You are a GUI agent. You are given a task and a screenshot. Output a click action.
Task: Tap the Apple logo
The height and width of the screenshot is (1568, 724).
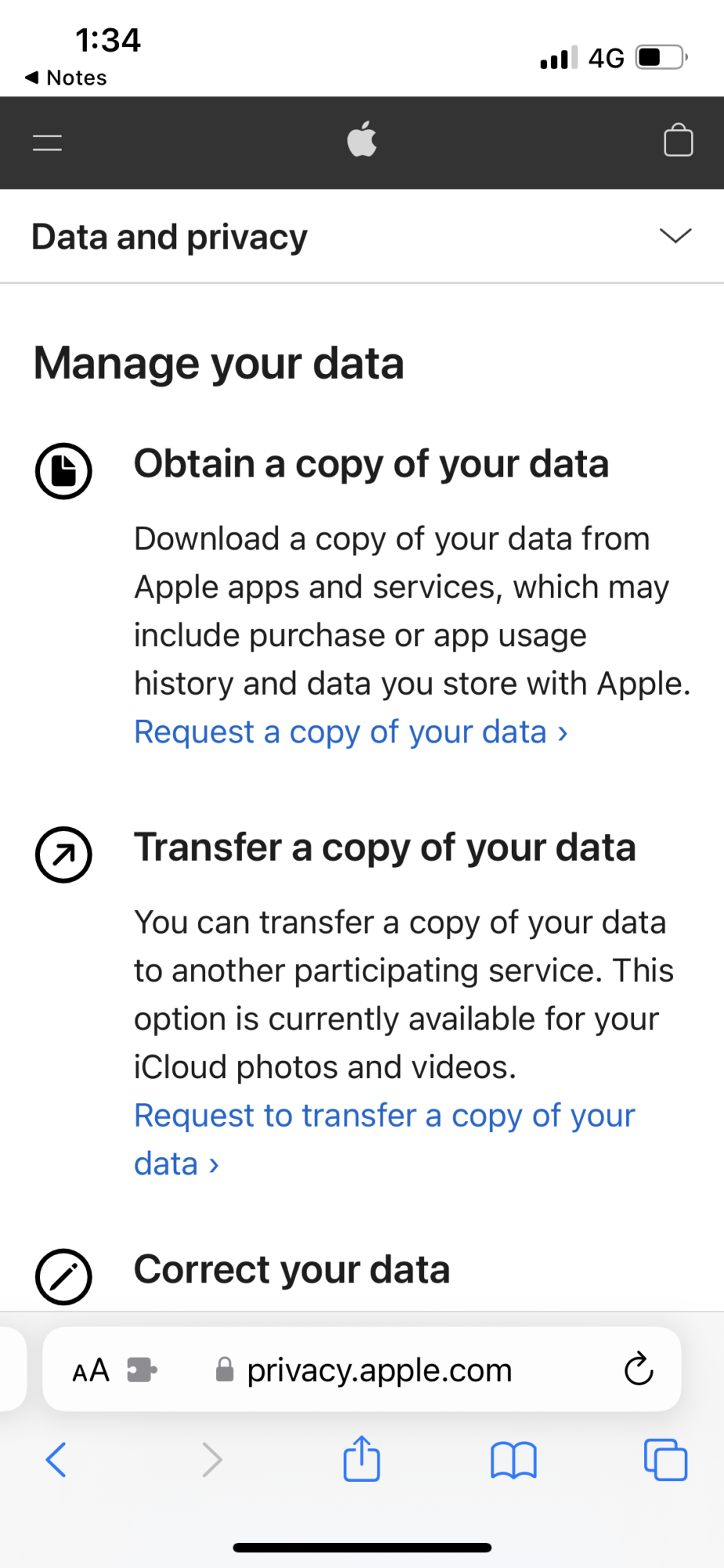(362, 140)
